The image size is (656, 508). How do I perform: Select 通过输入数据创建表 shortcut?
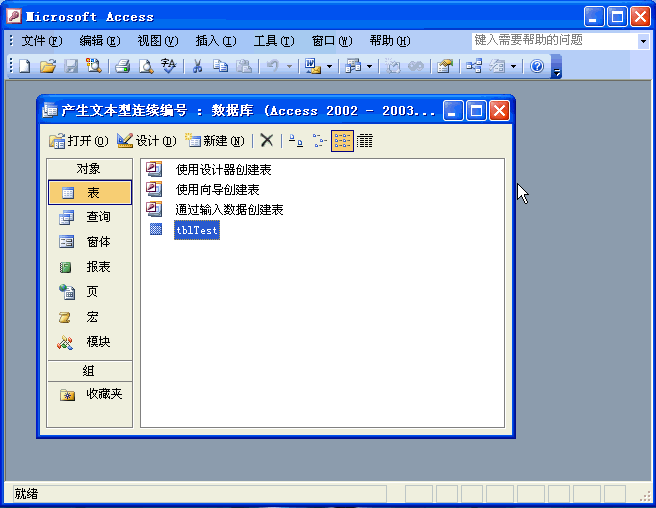click(x=229, y=209)
